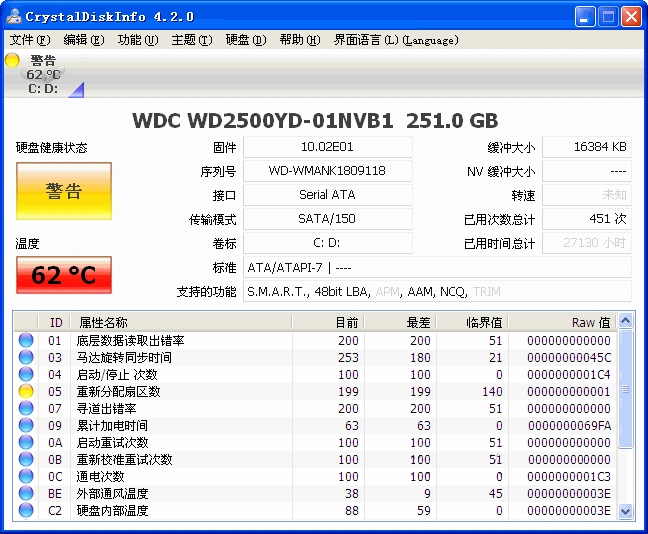Click the red 62 °C temperature button

(63, 275)
